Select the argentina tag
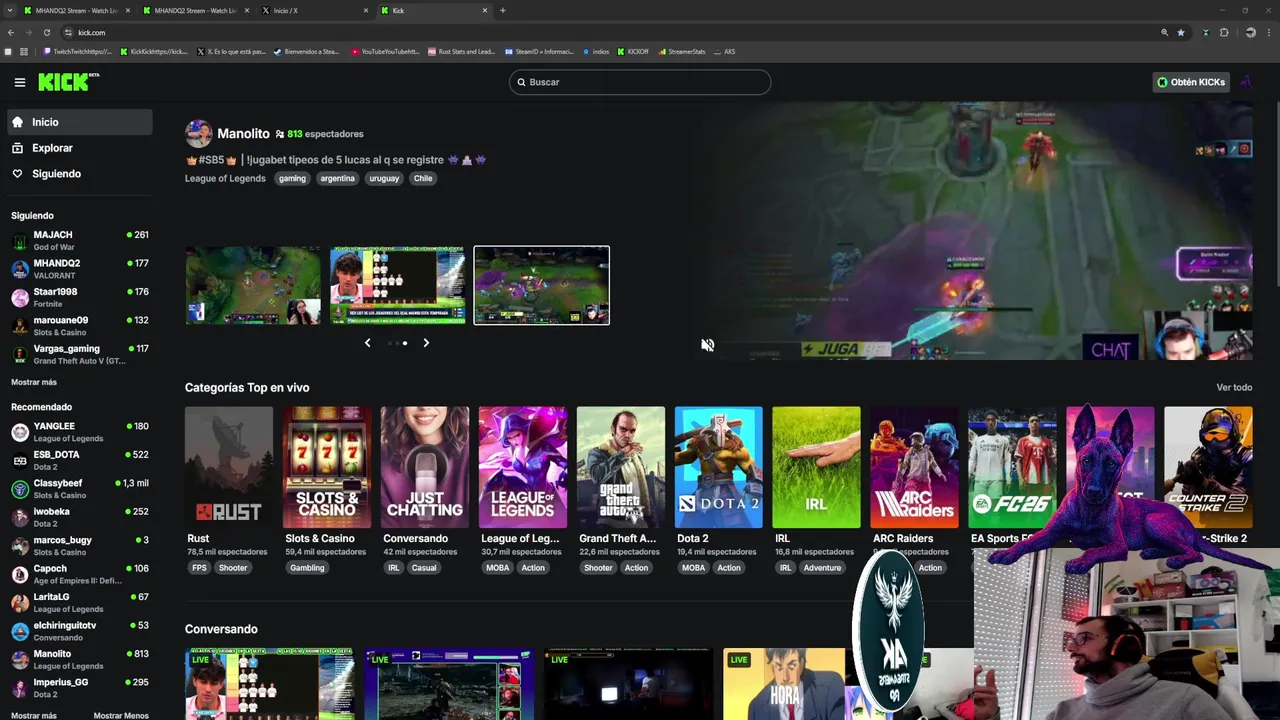The width and height of the screenshot is (1280, 720). coord(337,178)
